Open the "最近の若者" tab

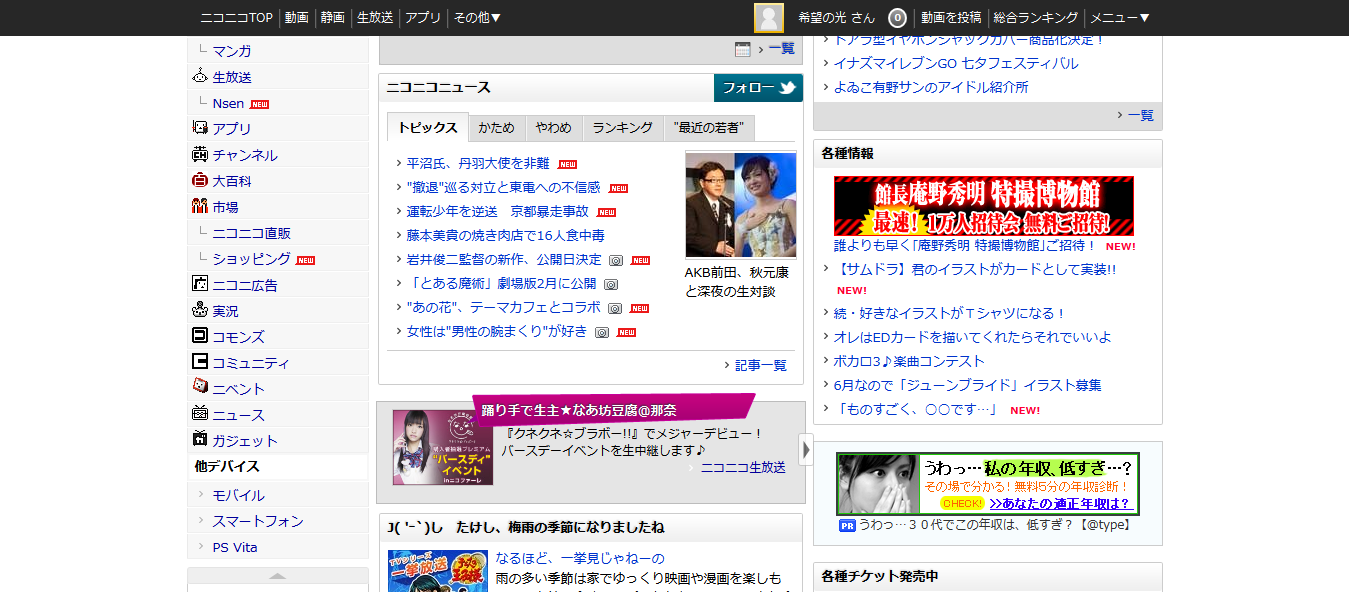click(709, 127)
